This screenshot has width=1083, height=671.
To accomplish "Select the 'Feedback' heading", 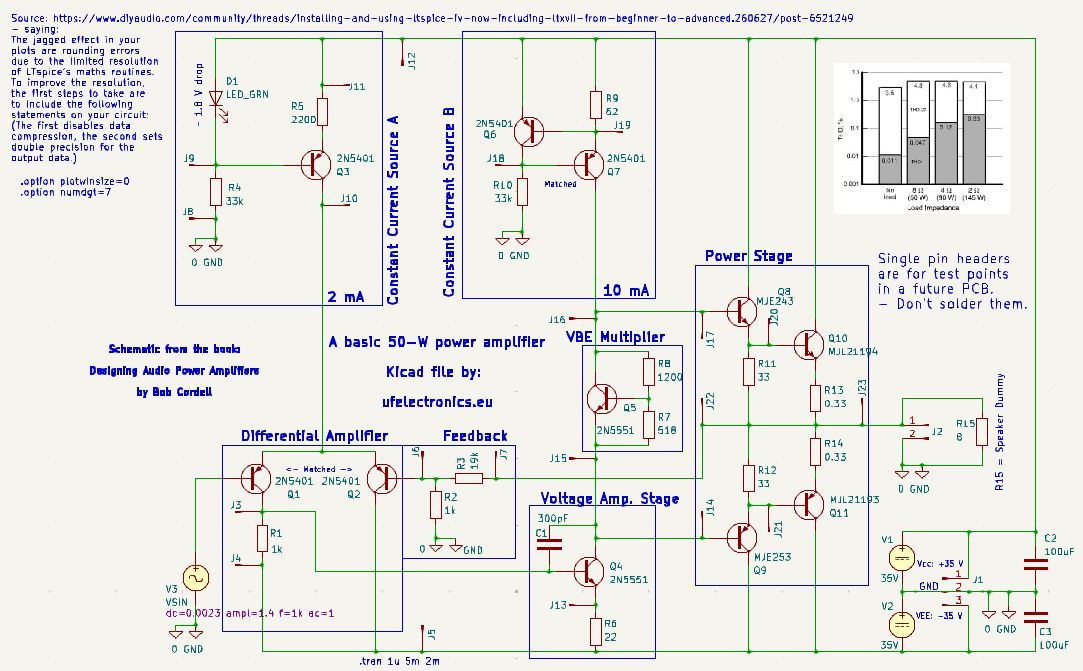I will coord(475,435).
